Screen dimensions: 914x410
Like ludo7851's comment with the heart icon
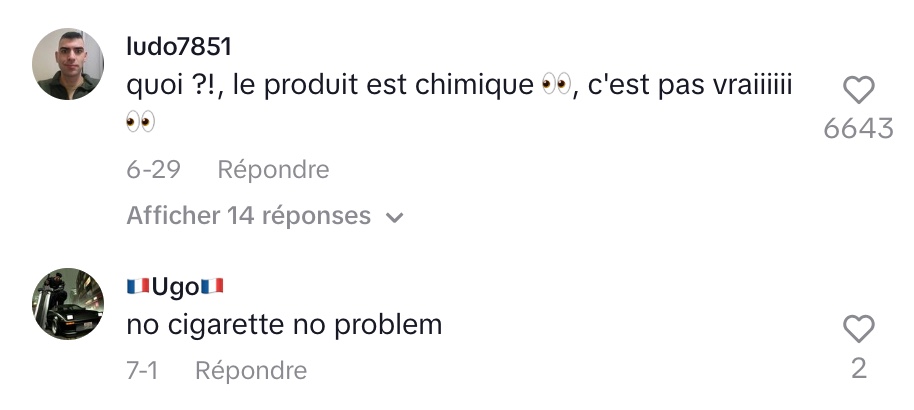pyautogui.click(x=859, y=90)
